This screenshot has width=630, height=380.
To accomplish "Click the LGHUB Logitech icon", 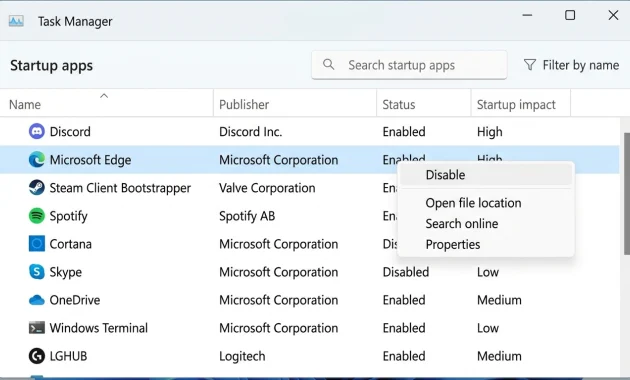I will click(37, 356).
